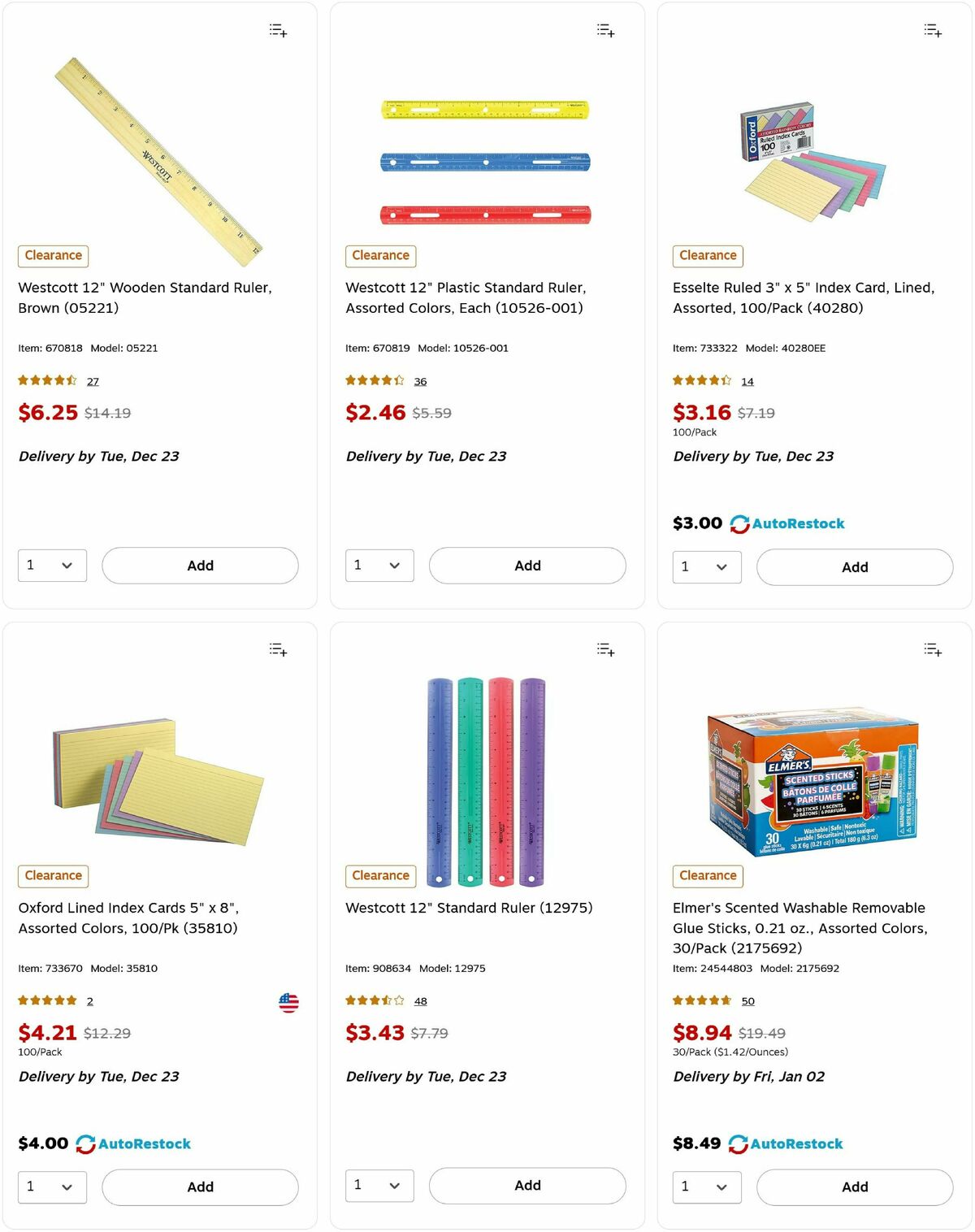Add the Westcott wooden ruler to cart
Viewport: 975px width, 1232px height.
pyautogui.click(x=200, y=565)
